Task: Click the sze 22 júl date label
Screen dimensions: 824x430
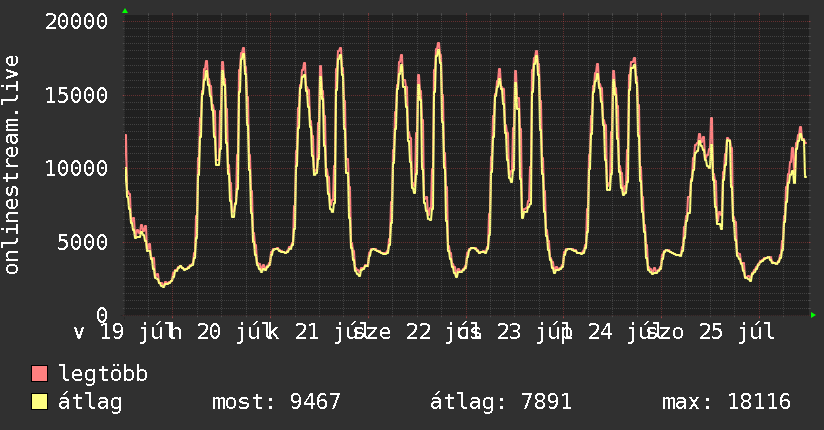Action: click(417, 332)
